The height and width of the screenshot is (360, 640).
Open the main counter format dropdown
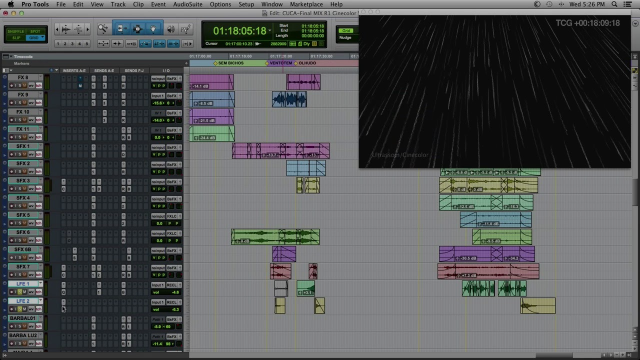point(269,31)
